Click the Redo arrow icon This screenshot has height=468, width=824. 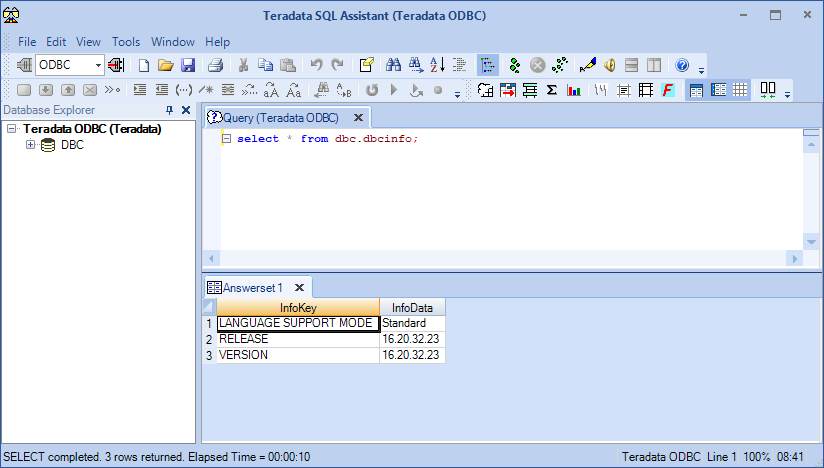[338, 65]
